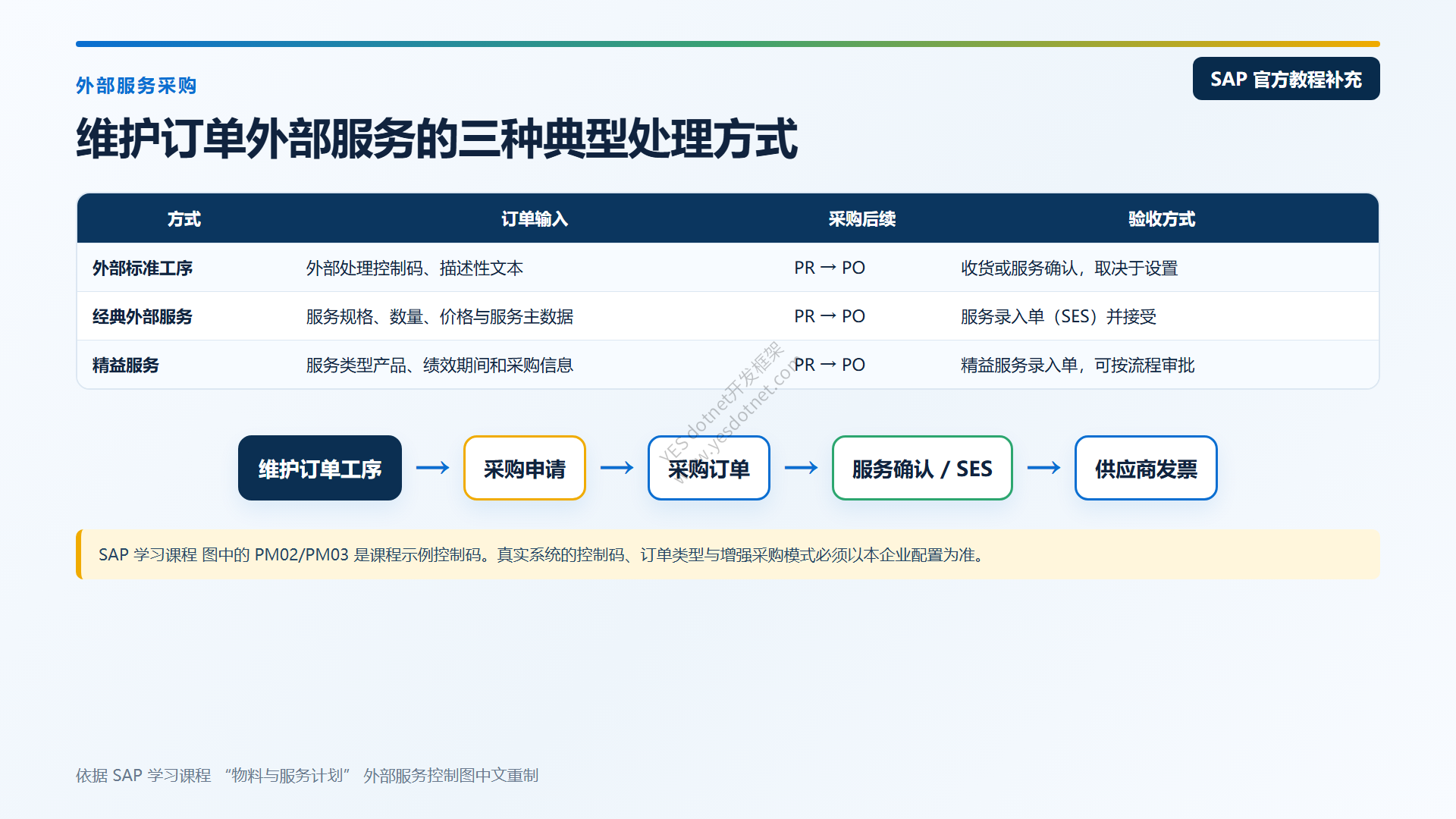Click the cell 精益服务录入单，可按流程审批
This screenshot has width=1456, height=819.
click(x=1078, y=366)
